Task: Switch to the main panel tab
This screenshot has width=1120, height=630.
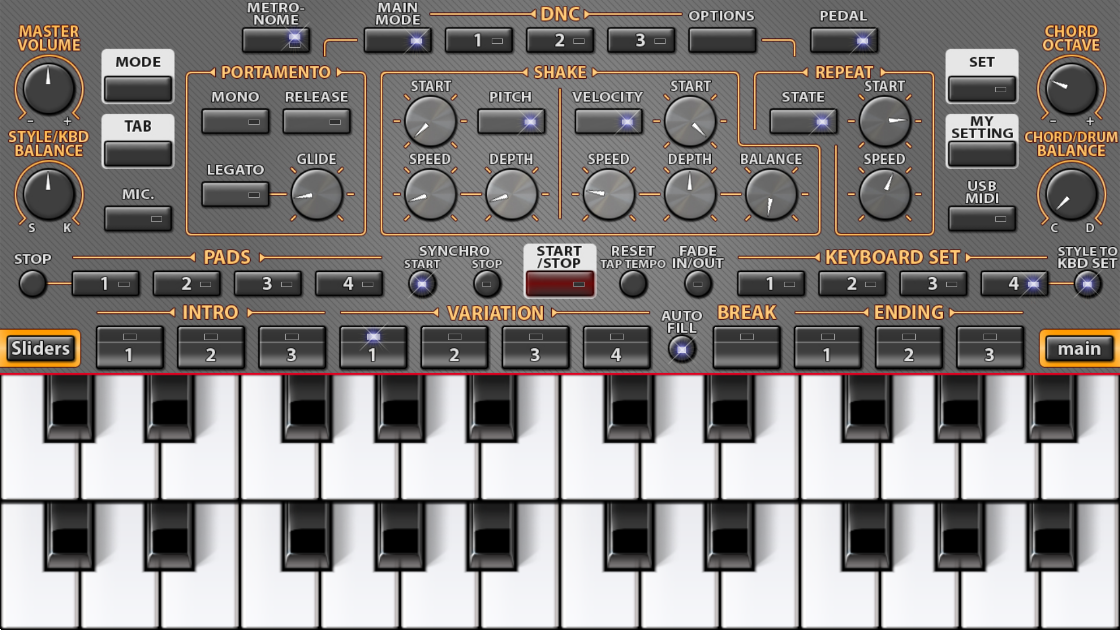Action: click(1079, 348)
